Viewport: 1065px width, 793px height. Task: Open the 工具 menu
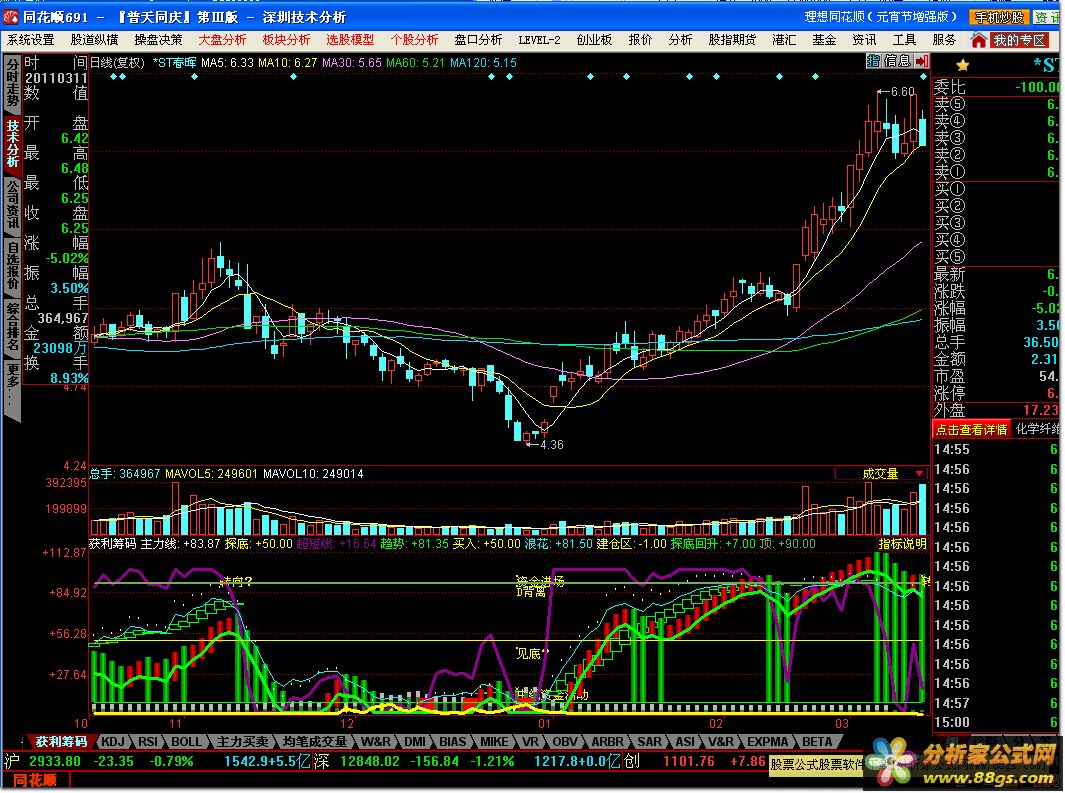(904, 40)
